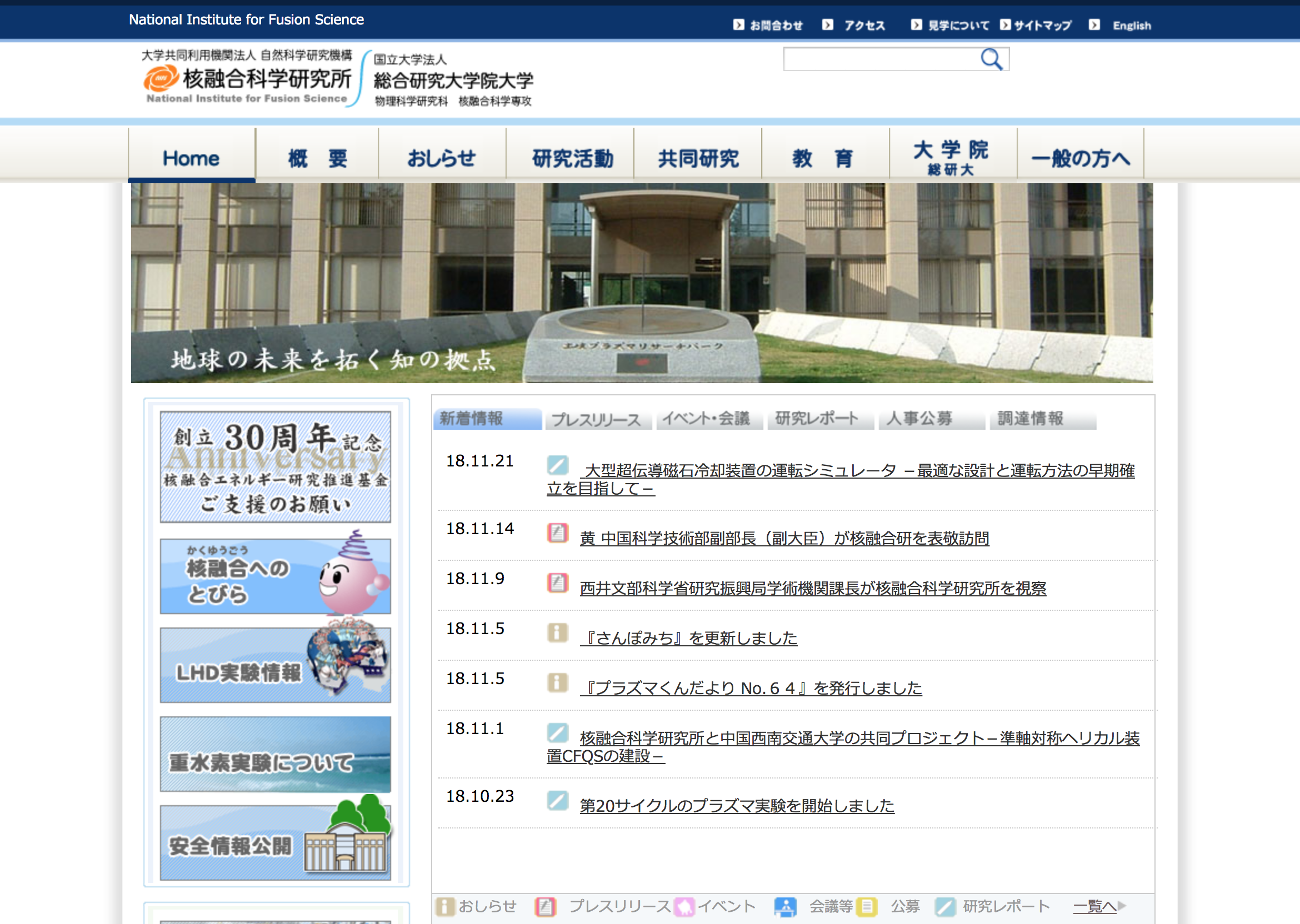
Task: Click the report icon for 18.10.23
Action: click(557, 801)
